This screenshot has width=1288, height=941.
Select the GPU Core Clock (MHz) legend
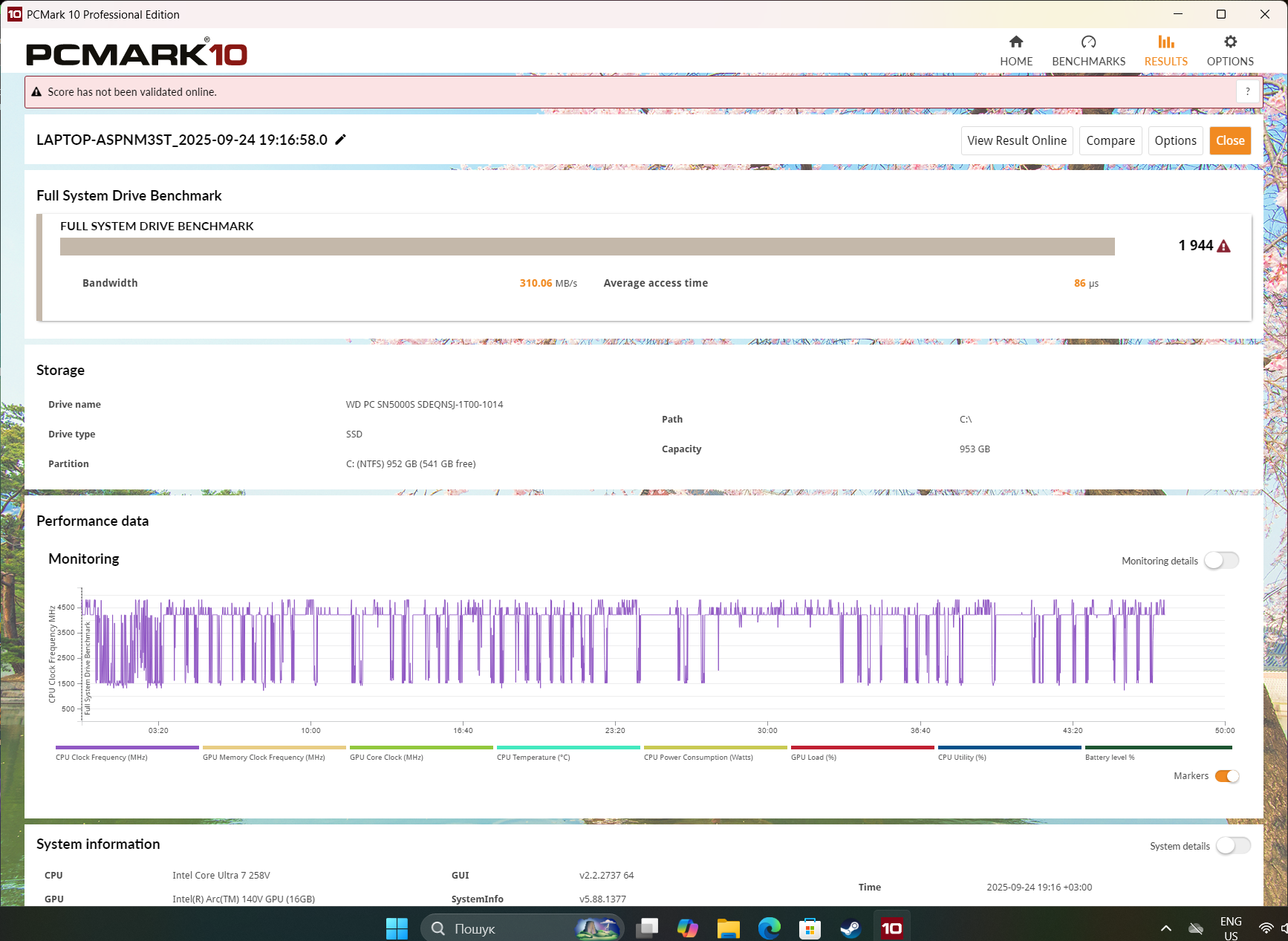pos(421,753)
